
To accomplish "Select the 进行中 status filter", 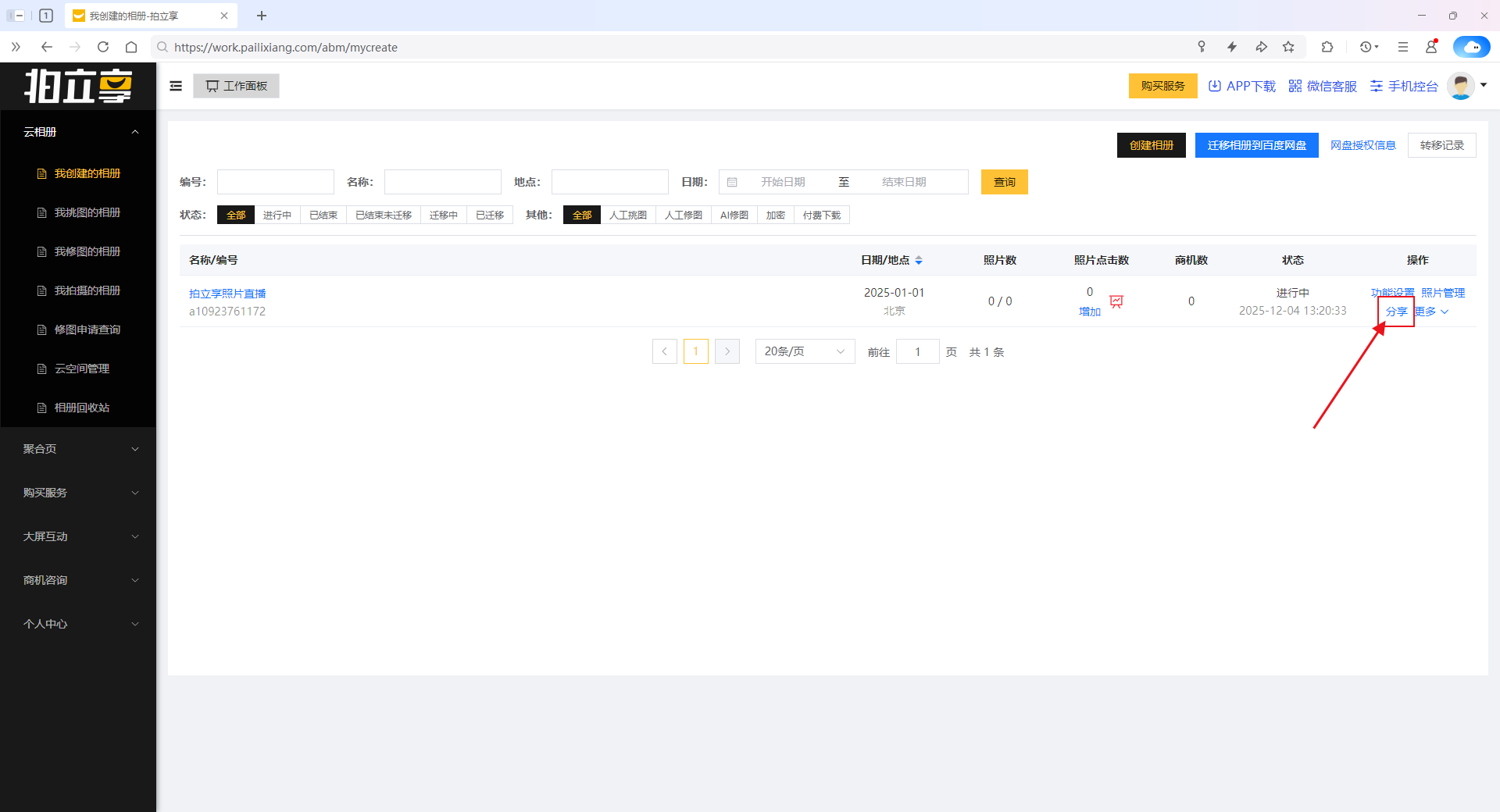I will (277, 215).
